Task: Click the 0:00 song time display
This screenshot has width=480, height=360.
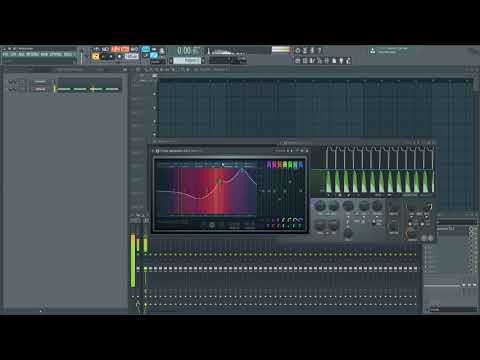Action: [x=189, y=51]
